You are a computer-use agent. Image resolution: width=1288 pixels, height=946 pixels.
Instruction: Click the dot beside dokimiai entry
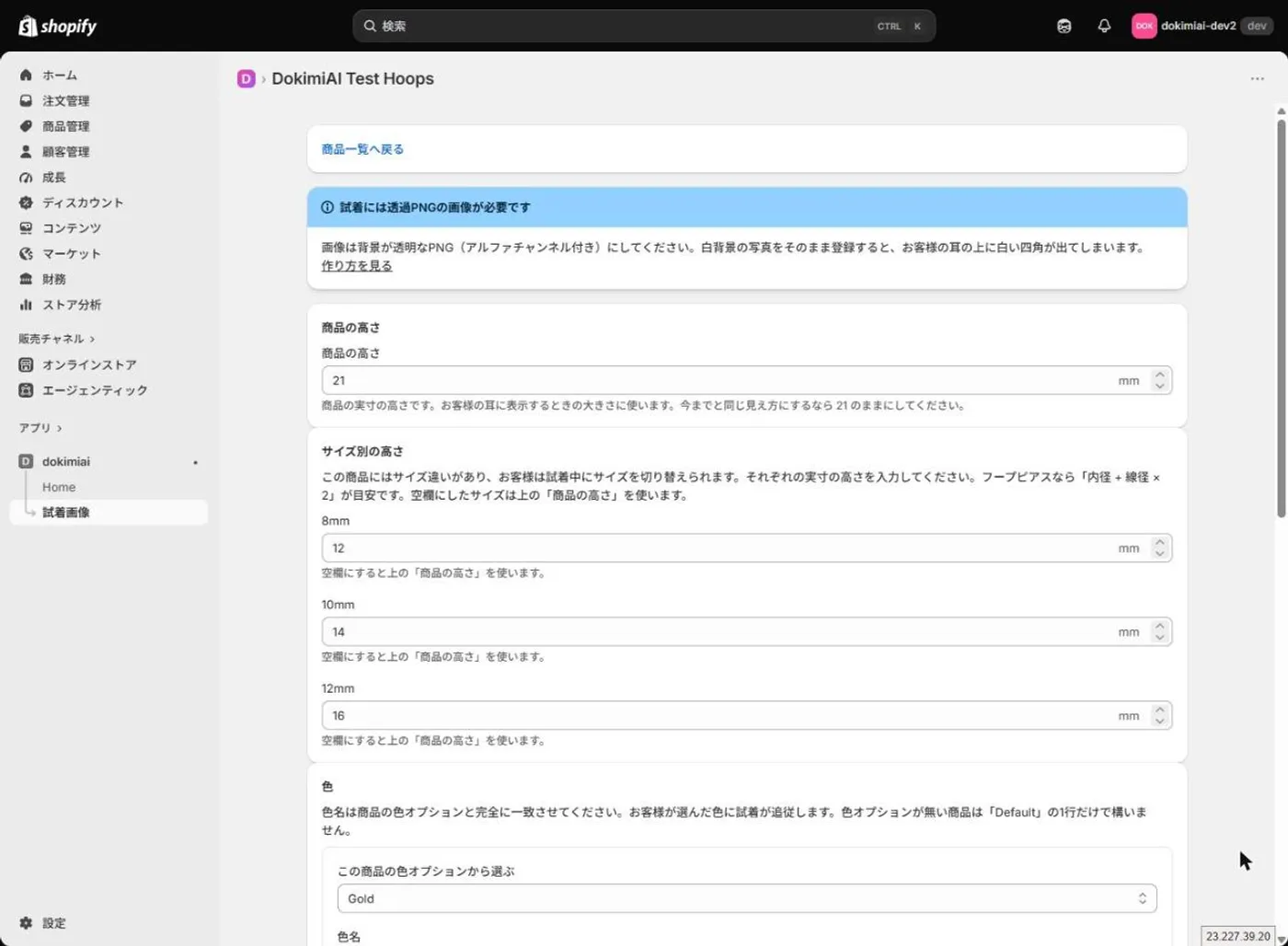pyautogui.click(x=195, y=463)
